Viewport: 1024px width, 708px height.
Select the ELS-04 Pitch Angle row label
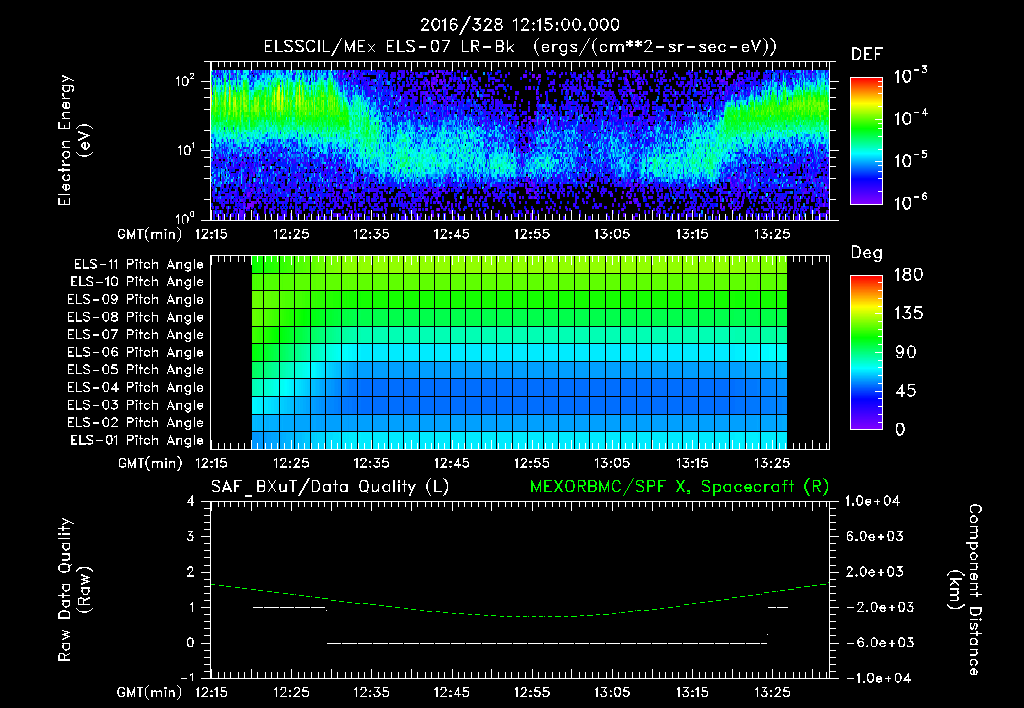click(x=136, y=387)
